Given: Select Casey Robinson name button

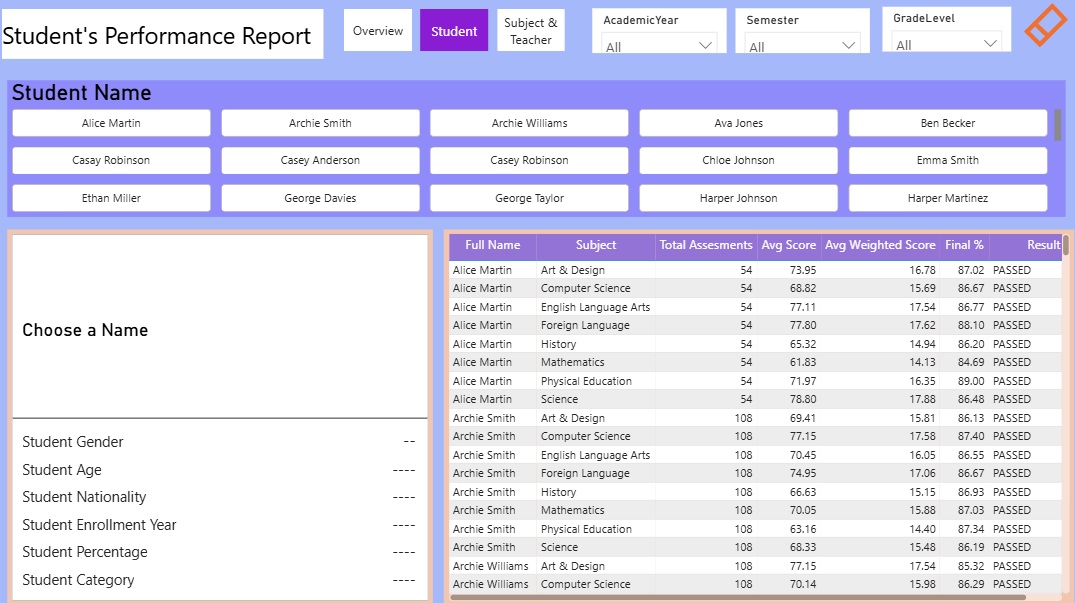Looking at the screenshot, I should [529, 160].
